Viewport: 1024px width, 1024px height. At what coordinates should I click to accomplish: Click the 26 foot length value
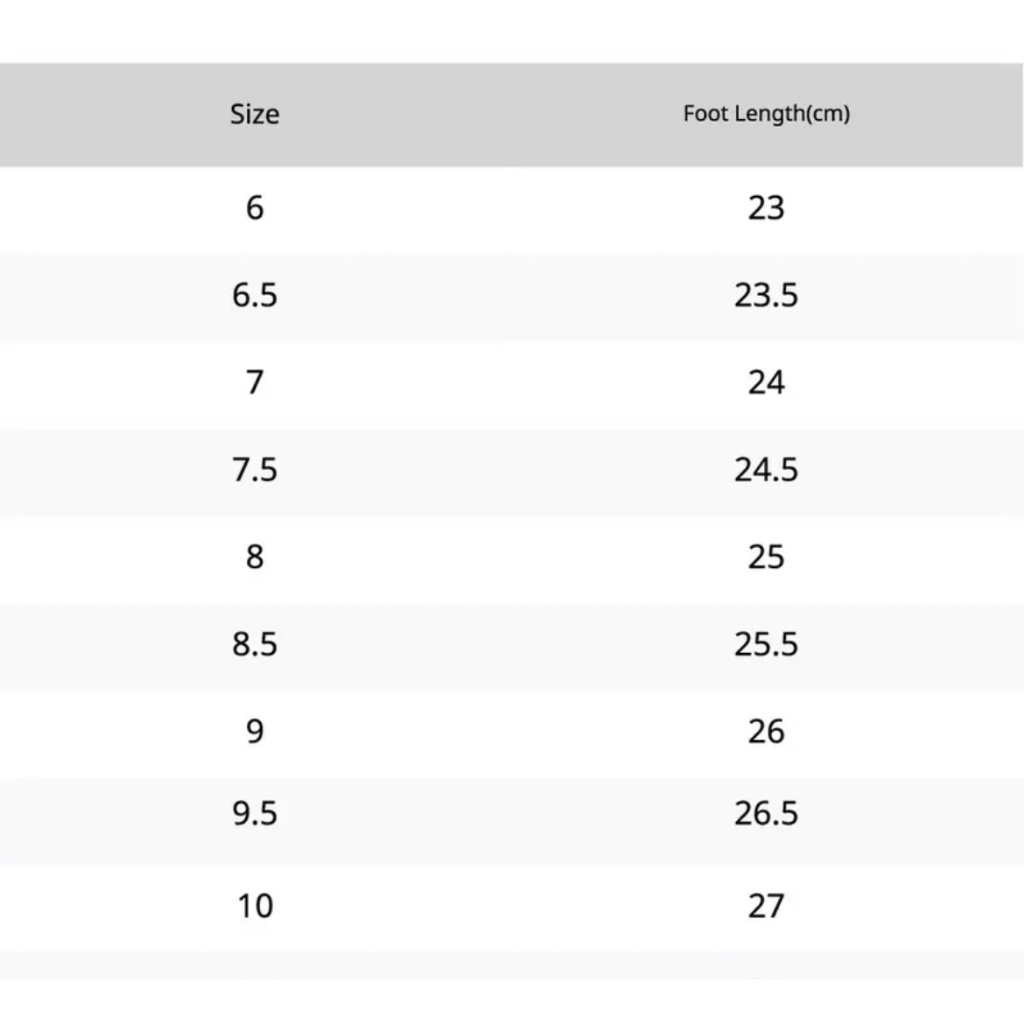(x=766, y=731)
